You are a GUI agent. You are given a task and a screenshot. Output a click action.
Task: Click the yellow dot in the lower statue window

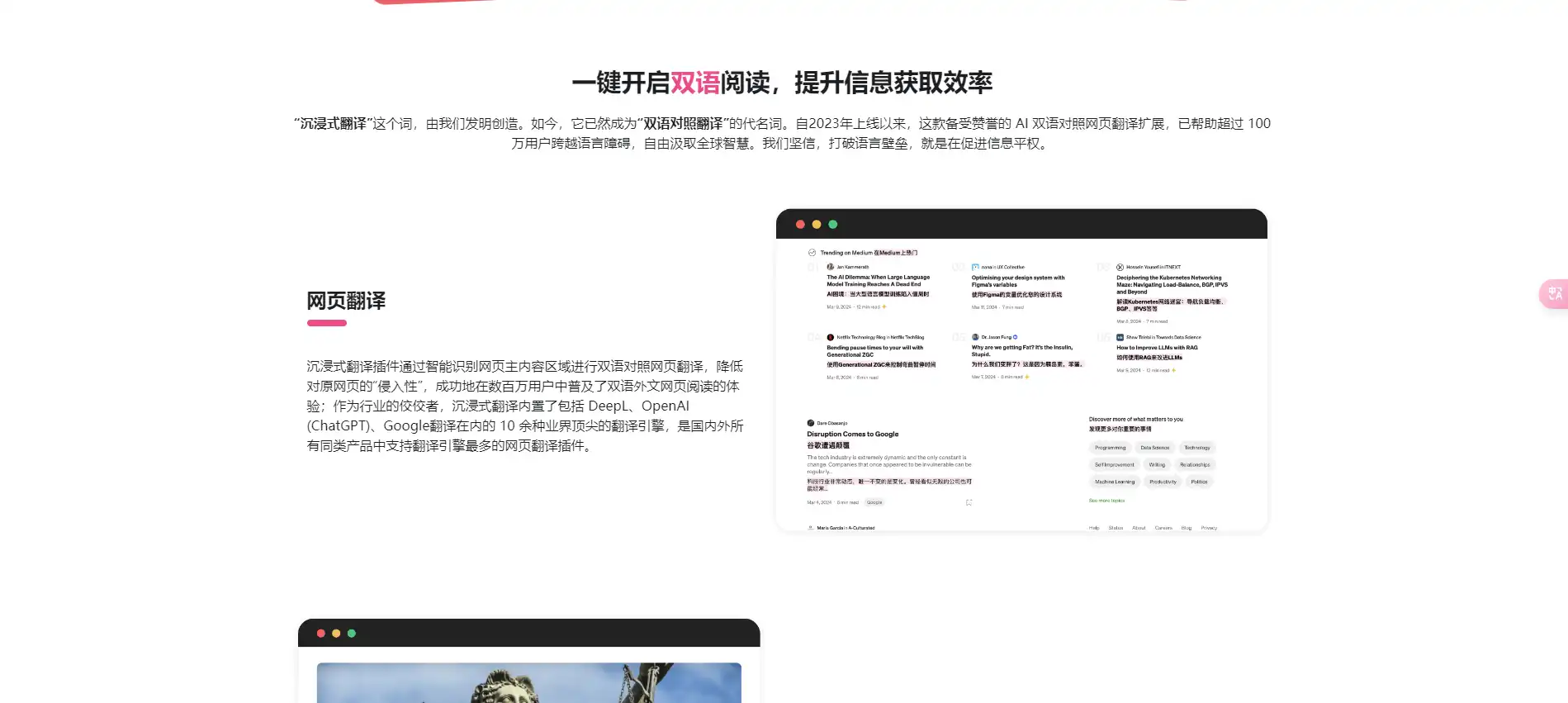click(336, 634)
